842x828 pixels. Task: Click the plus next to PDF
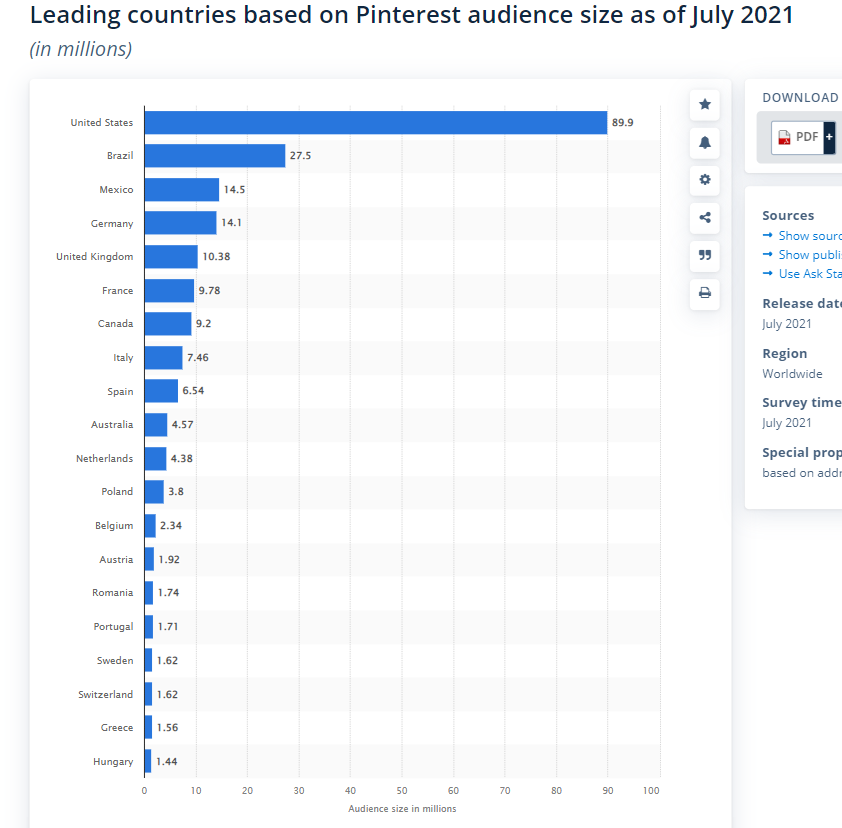[x=829, y=137]
